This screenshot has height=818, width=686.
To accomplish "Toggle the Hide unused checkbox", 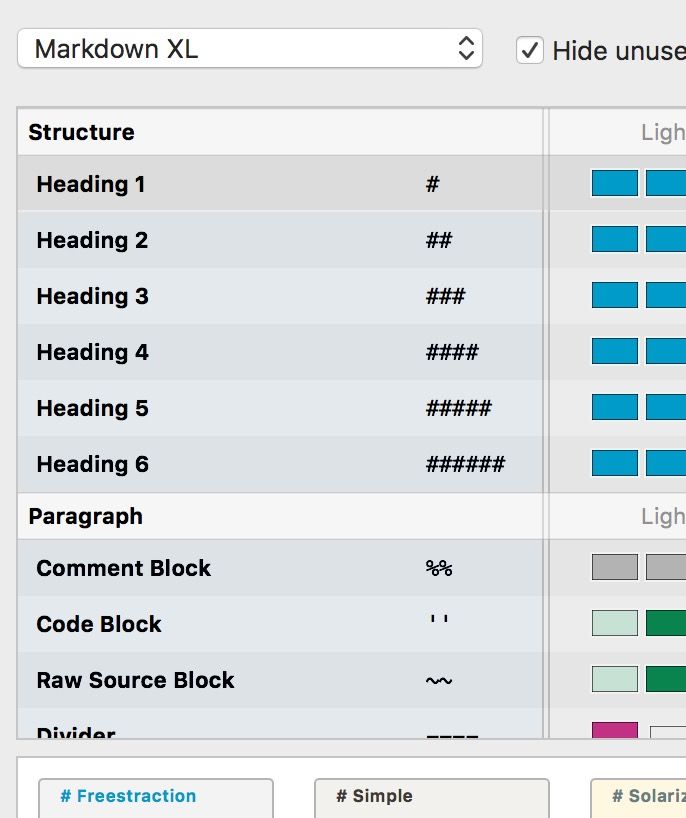I will [x=530, y=49].
